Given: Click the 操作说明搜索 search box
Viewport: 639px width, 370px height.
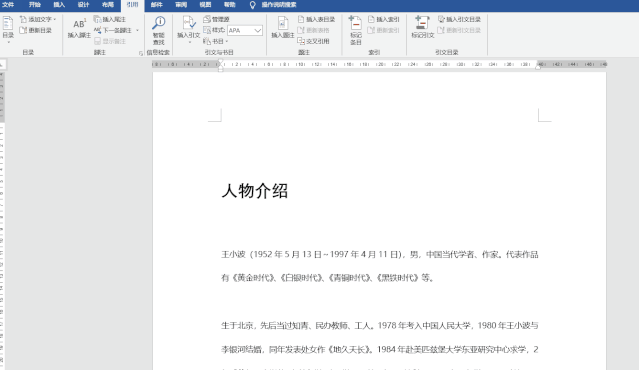Looking at the screenshot, I should coord(279,5).
